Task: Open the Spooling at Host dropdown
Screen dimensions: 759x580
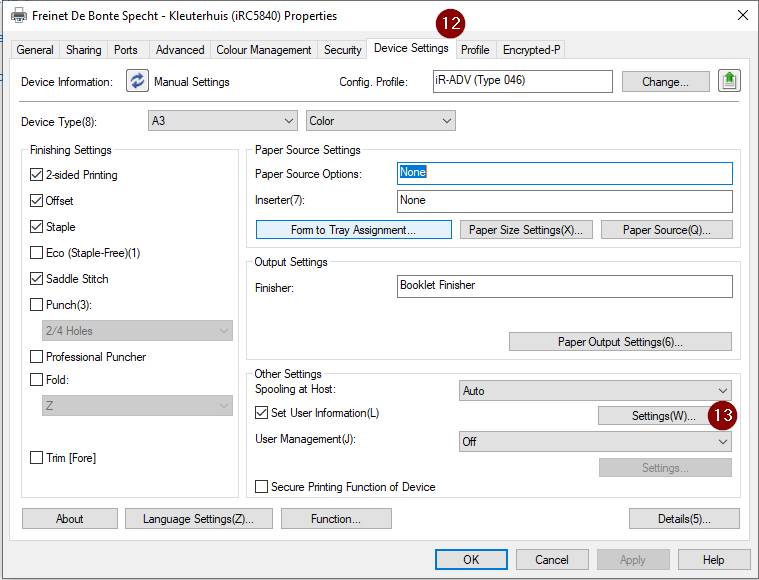Action: point(595,390)
